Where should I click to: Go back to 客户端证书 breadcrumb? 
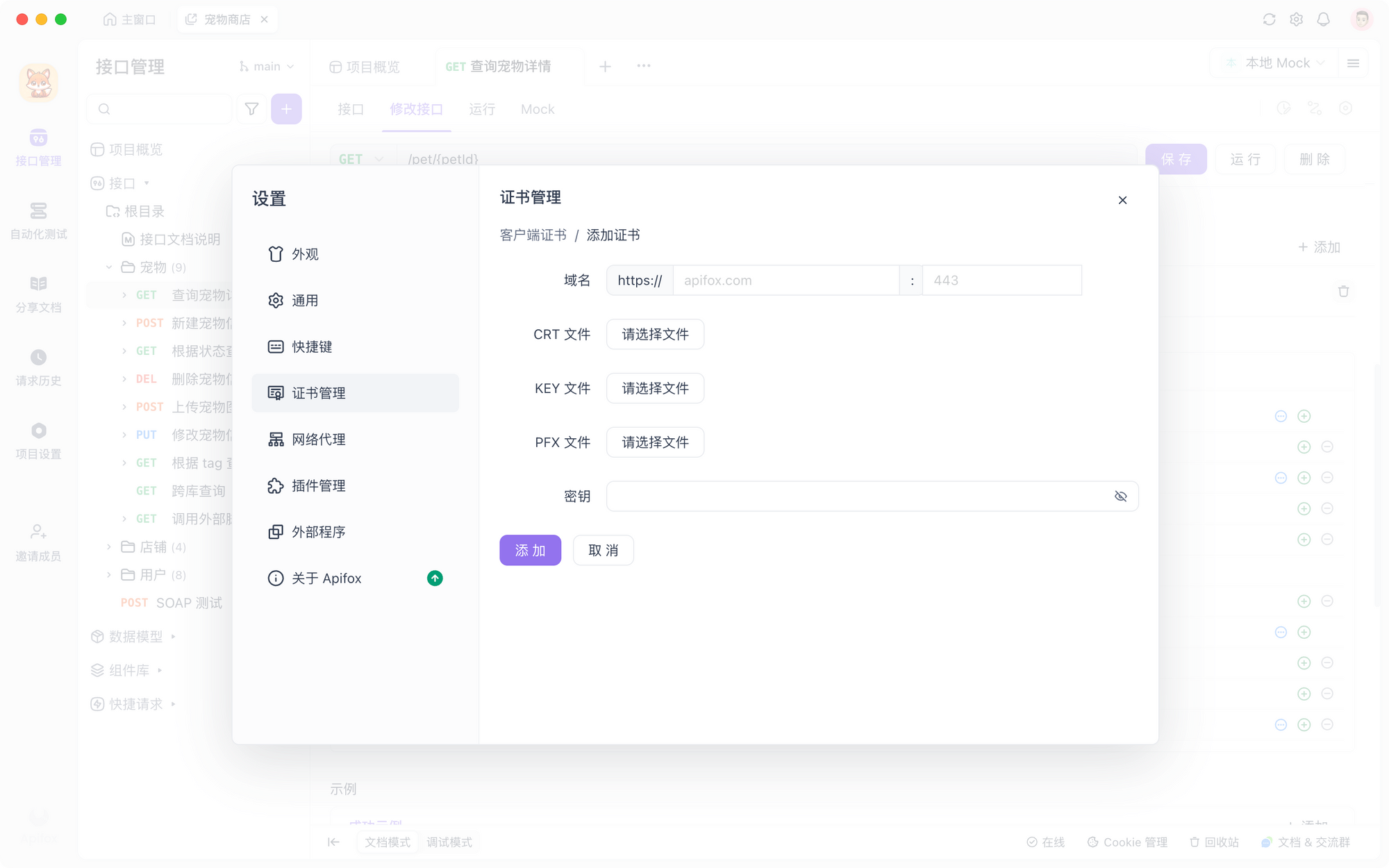point(533,235)
